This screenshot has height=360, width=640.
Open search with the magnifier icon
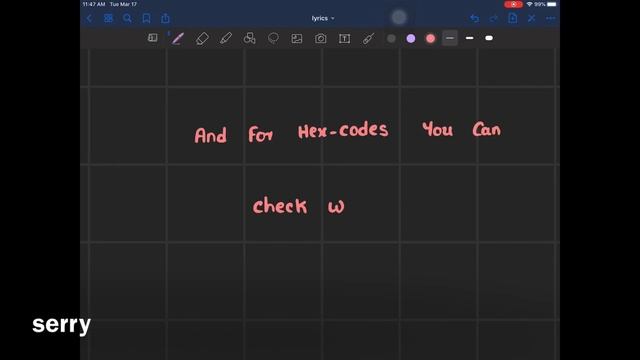[127, 18]
